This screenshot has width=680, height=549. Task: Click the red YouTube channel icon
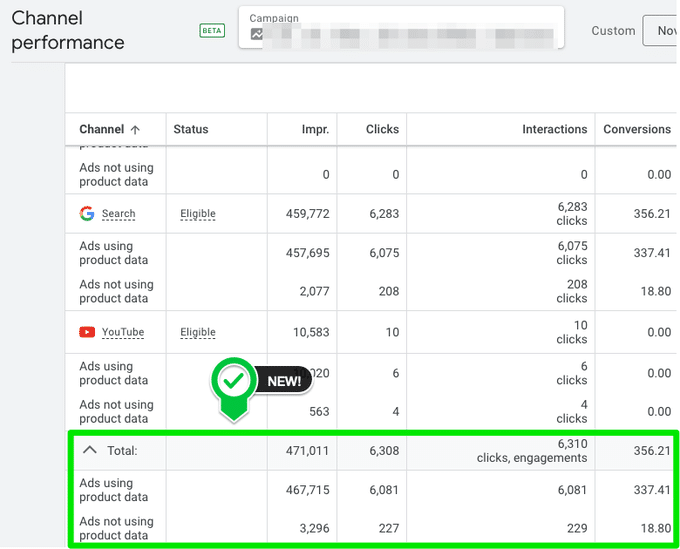coord(88,332)
